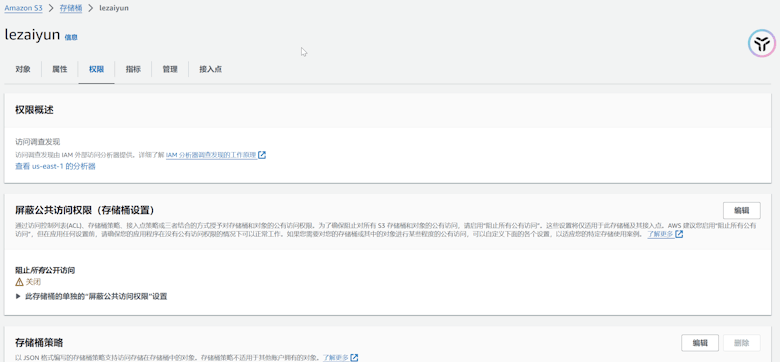
Task: Click external-link icon in 存储桶策略 description
Action: (354, 357)
